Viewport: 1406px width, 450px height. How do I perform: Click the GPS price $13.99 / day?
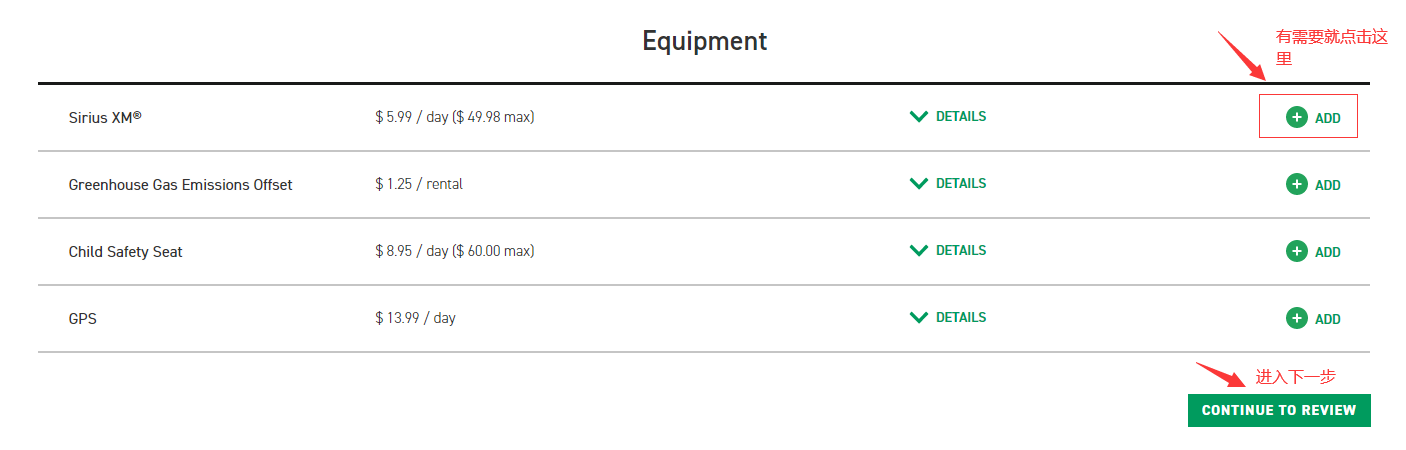pos(415,318)
